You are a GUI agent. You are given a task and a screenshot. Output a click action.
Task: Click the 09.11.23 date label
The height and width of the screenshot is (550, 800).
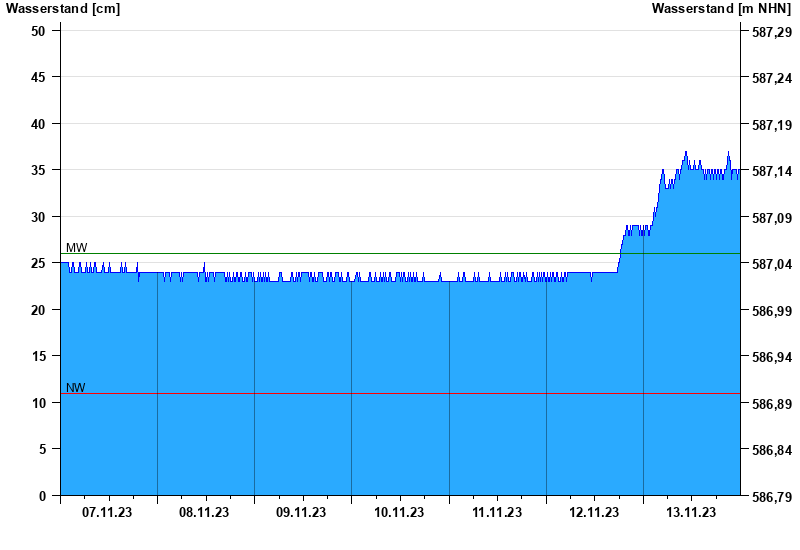pyautogui.click(x=301, y=512)
